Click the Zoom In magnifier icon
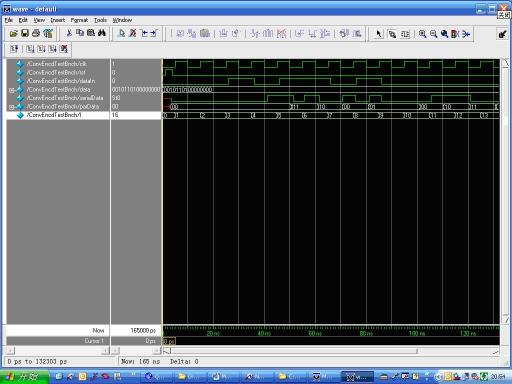 coord(422,34)
